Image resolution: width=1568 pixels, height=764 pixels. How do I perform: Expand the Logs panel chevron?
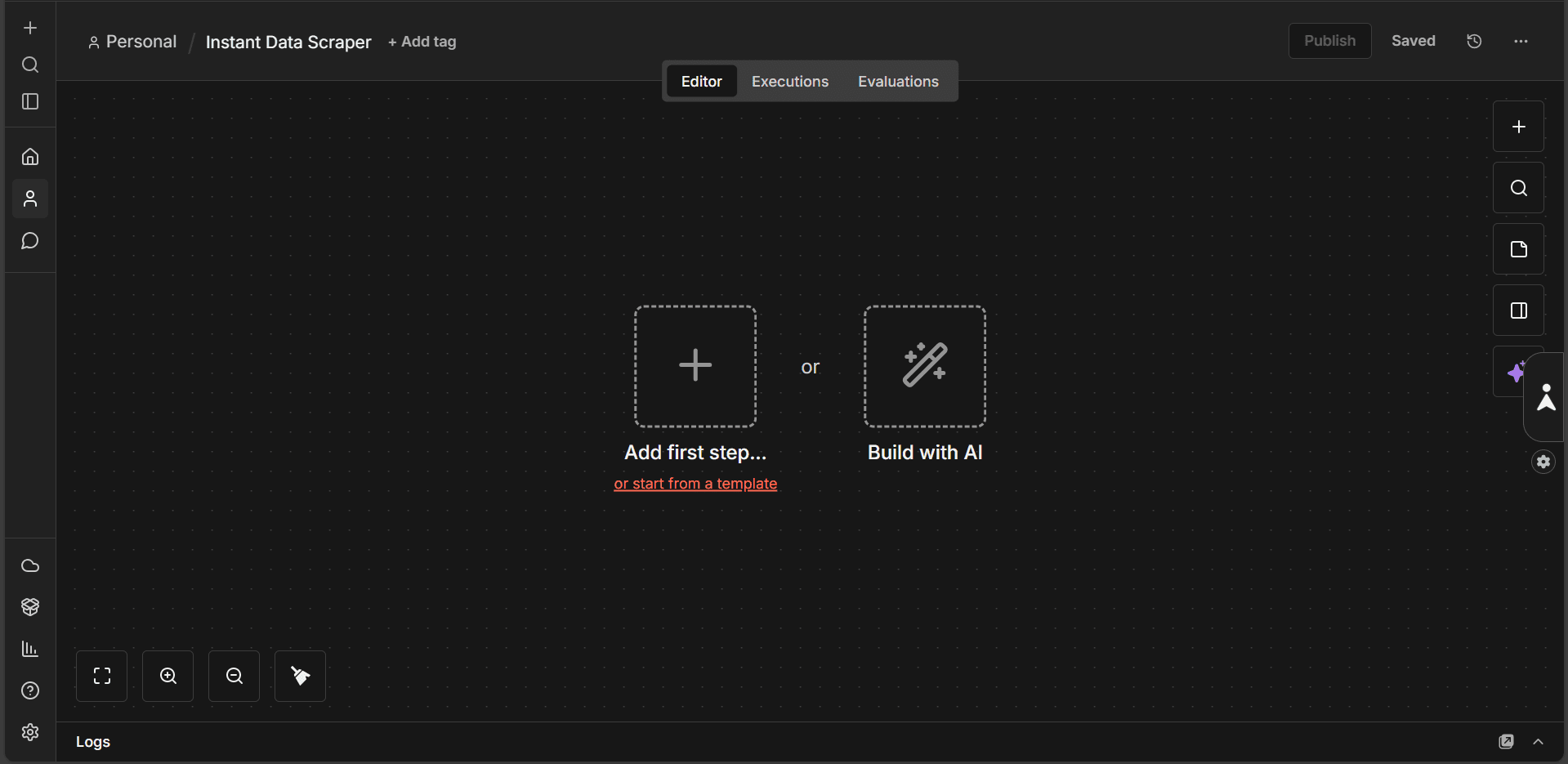(x=1539, y=741)
